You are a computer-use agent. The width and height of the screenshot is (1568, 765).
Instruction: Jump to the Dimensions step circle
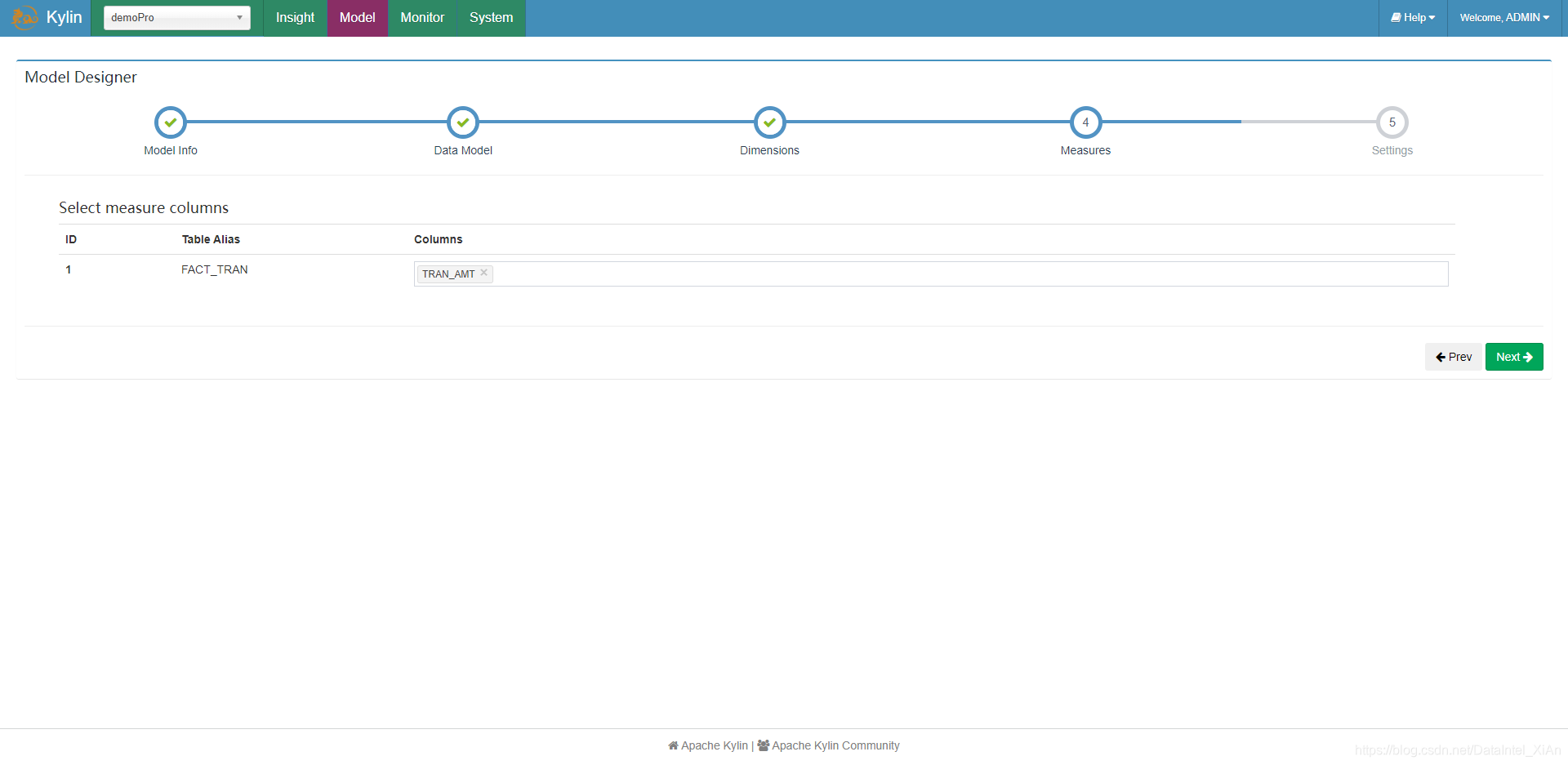click(x=769, y=122)
